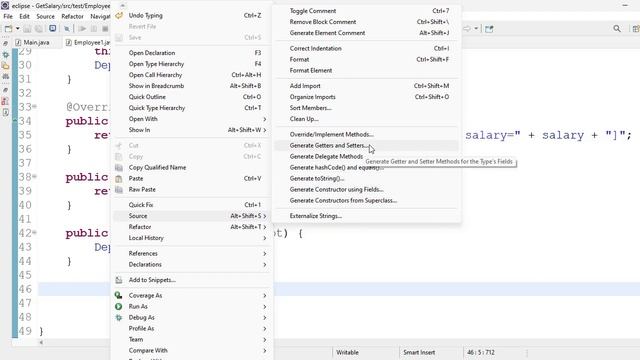Screen dimensions: 640x360
Task: Collapse the fold marker at line 33
Action: [x=35, y=107]
